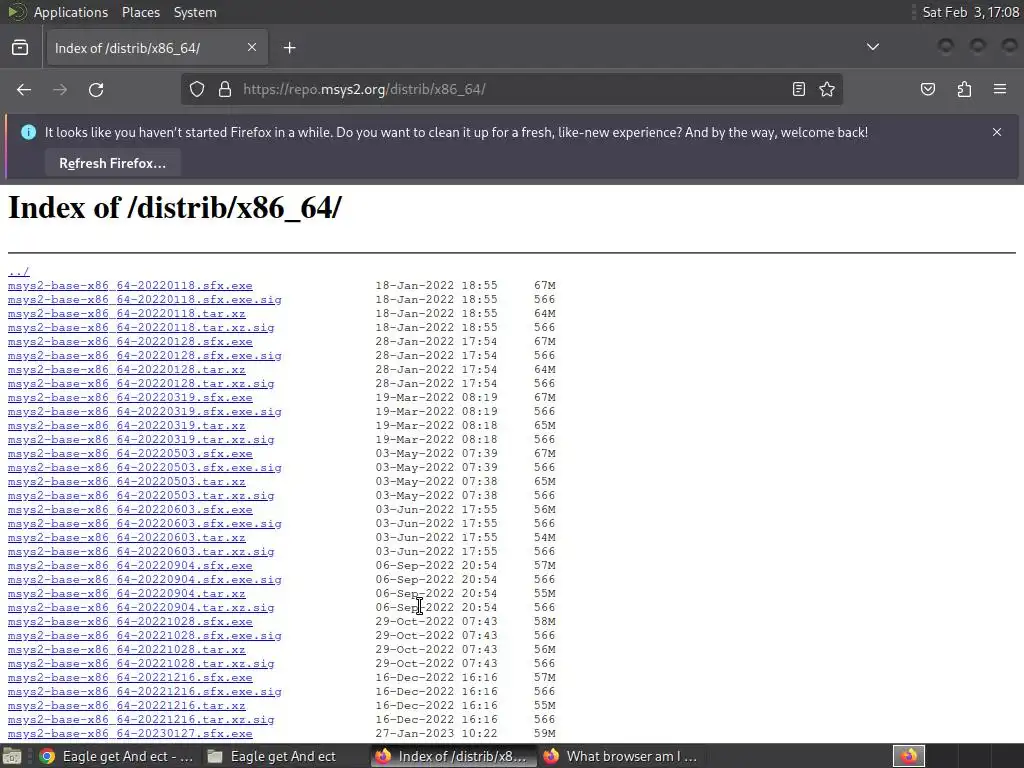Image resolution: width=1024 pixels, height=768 pixels.
Task: Click the Index of /distrib/x86_64/ heading
Action: 174,208
